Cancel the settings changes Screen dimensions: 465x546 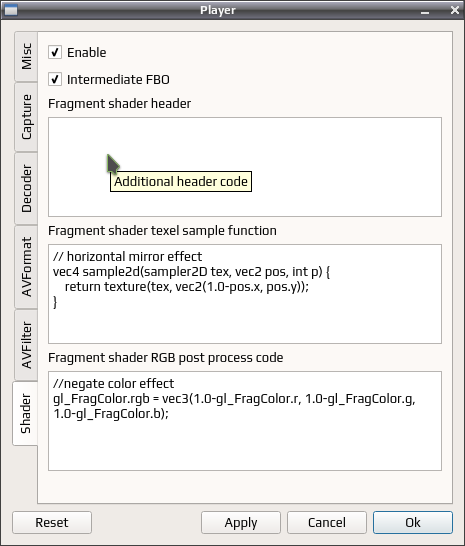coord(327,522)
